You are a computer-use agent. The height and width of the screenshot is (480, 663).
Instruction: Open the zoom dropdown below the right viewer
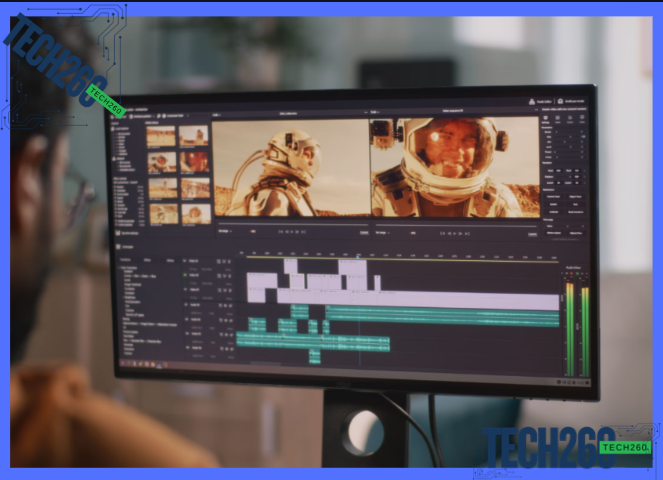(381, 232)
